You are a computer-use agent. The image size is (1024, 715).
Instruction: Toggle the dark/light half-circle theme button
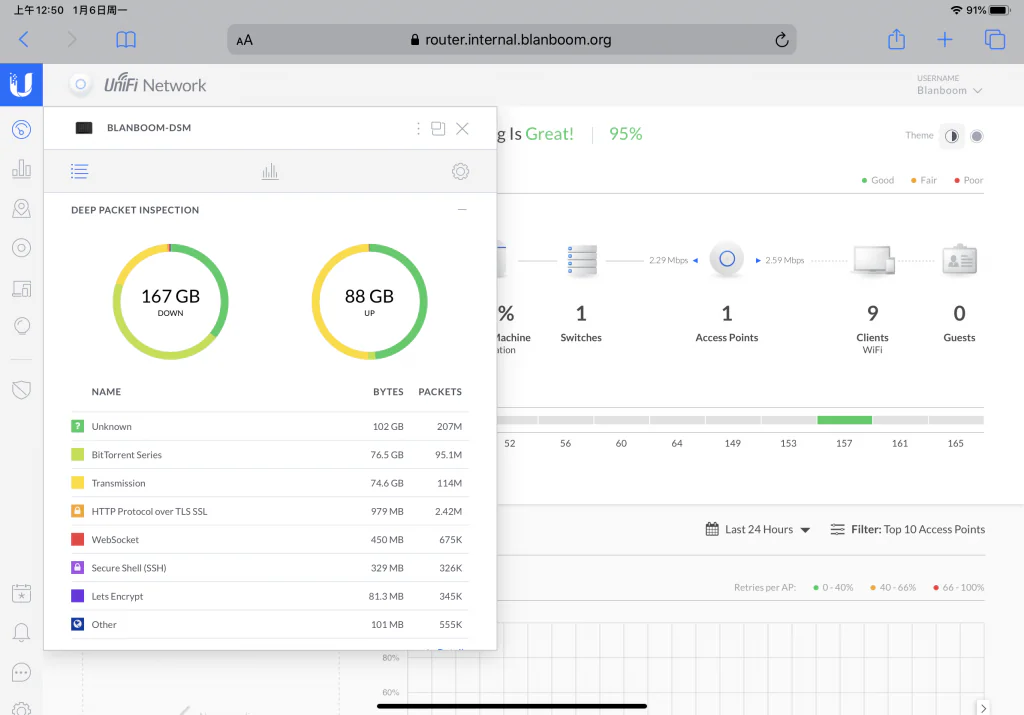pyautogui.click(x=952, y=136)
